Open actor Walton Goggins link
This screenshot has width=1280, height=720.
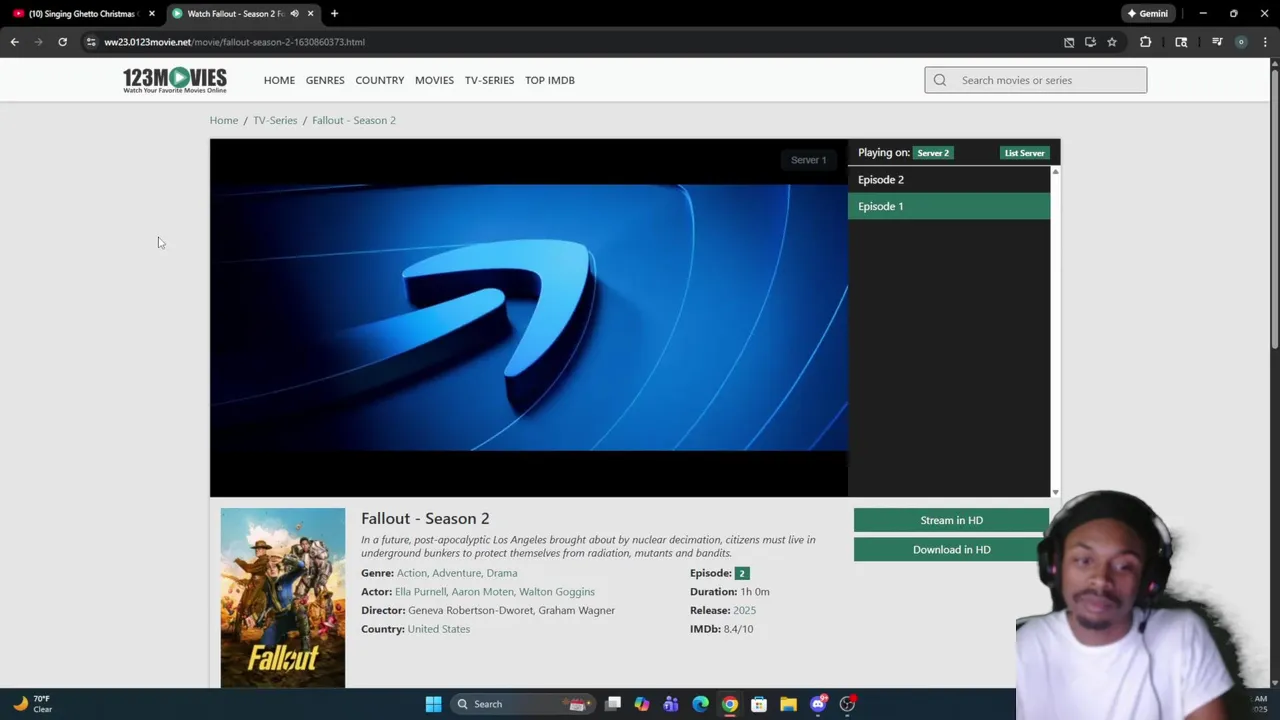557,592
